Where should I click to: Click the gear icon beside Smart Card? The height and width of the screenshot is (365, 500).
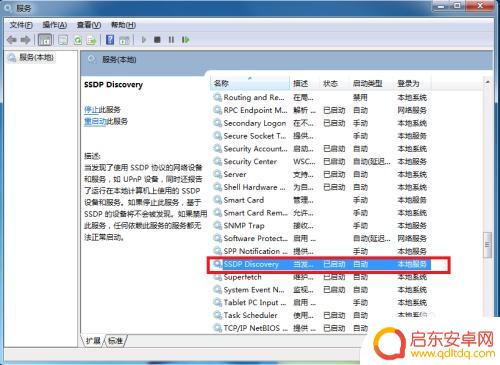[x=218, y=200]
